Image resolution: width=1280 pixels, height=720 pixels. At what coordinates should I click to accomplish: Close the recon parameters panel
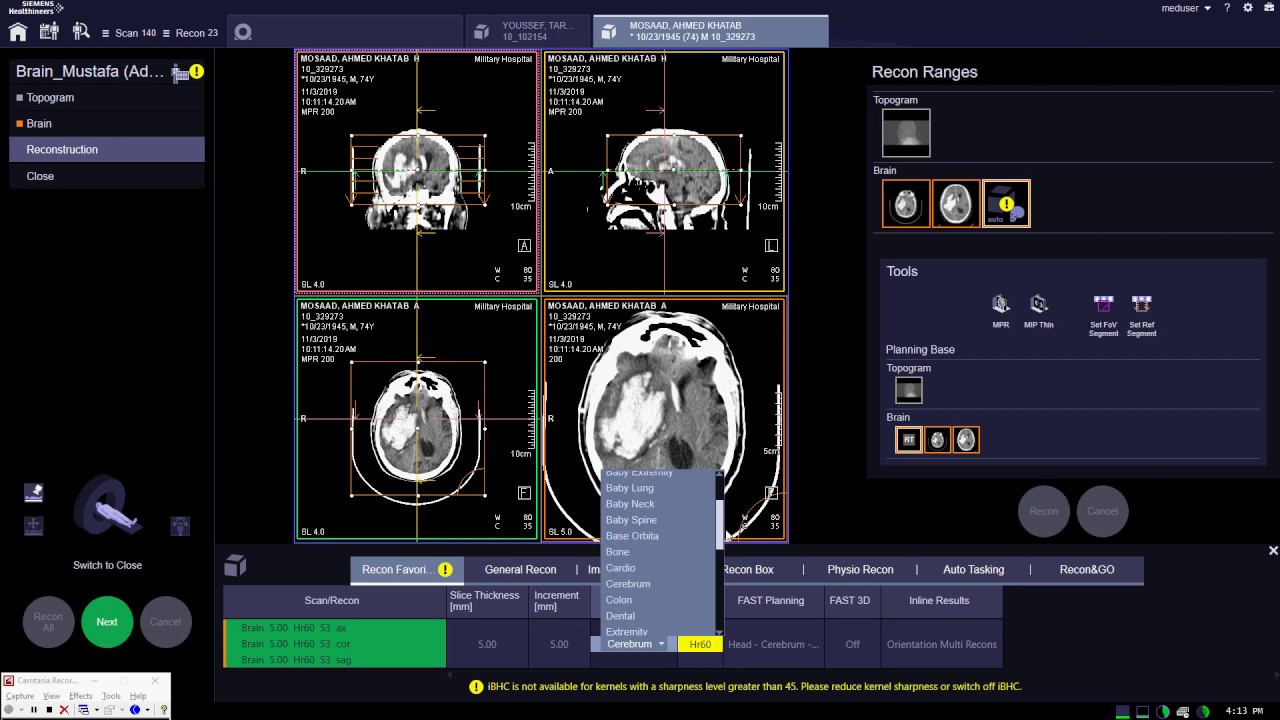point(1273,551)
